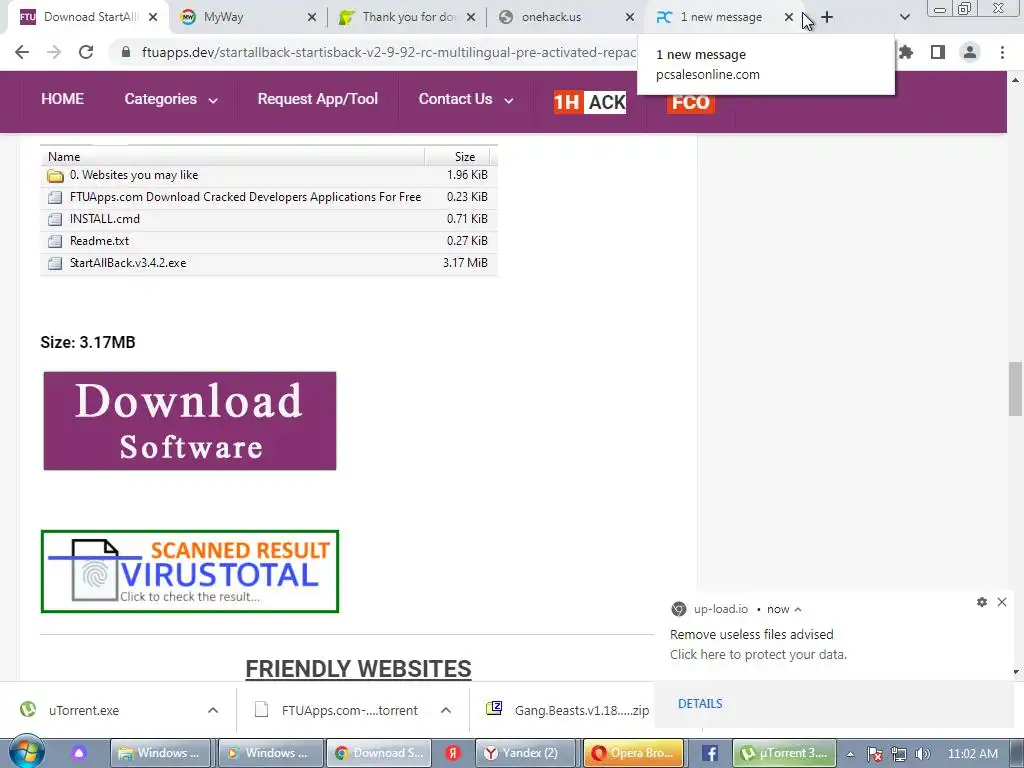1024x768 pixels.
Task: Expand the tab search chevron
Action: click(904, 17)
